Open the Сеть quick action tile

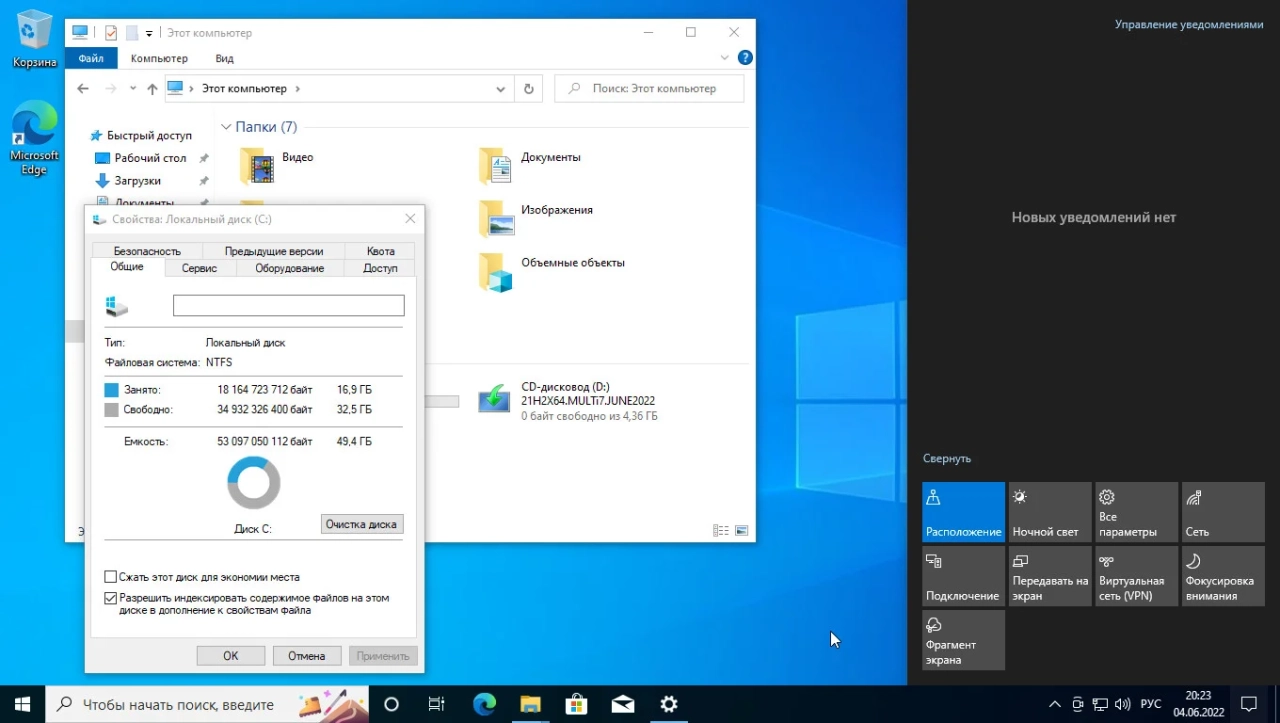(x=1223, y=512)
